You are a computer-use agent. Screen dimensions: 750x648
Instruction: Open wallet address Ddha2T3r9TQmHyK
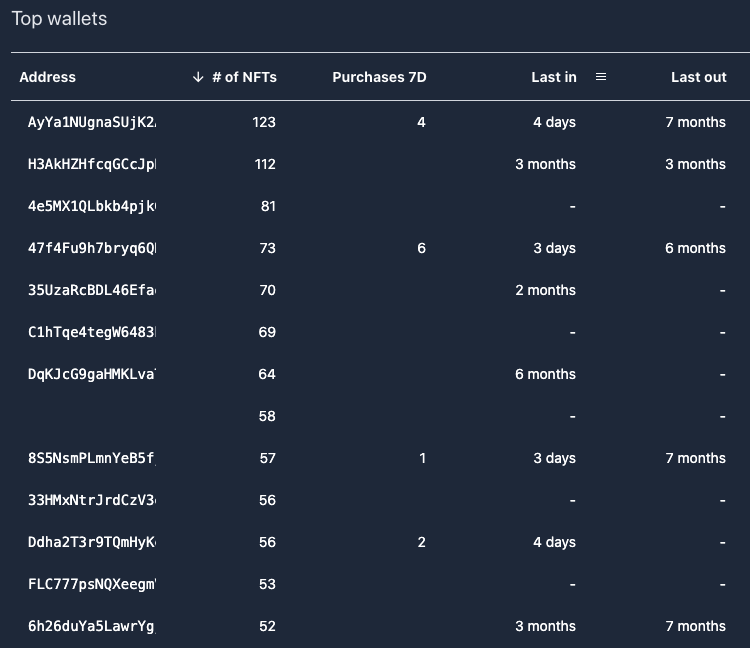[92, 542]
